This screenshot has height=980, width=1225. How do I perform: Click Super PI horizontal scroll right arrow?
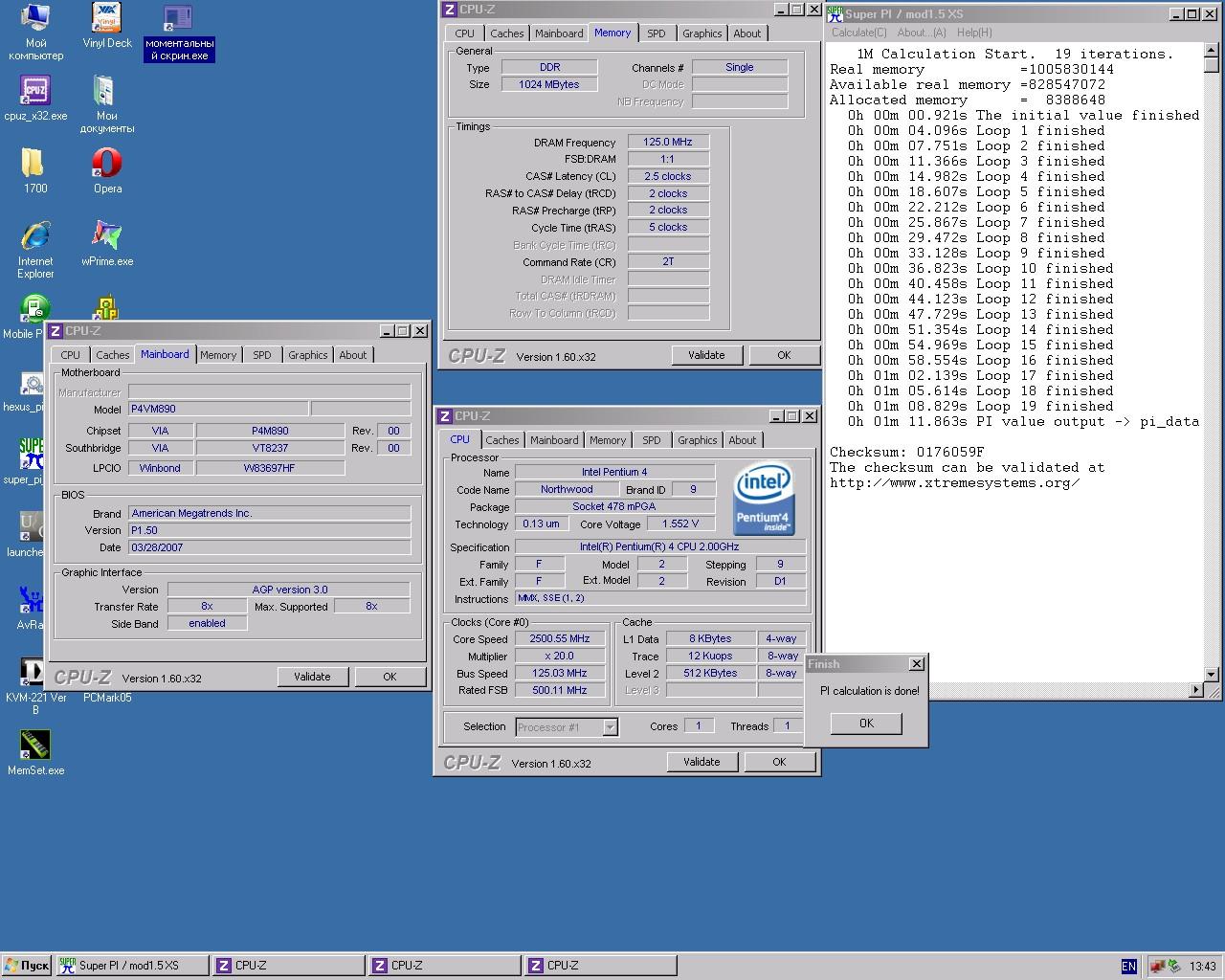point(1196,690)
